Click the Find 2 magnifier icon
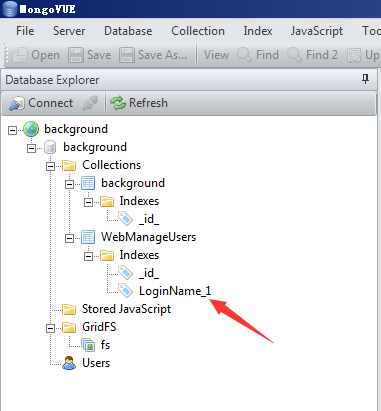This screenshot has height=411, width=381. coord(294,55)
